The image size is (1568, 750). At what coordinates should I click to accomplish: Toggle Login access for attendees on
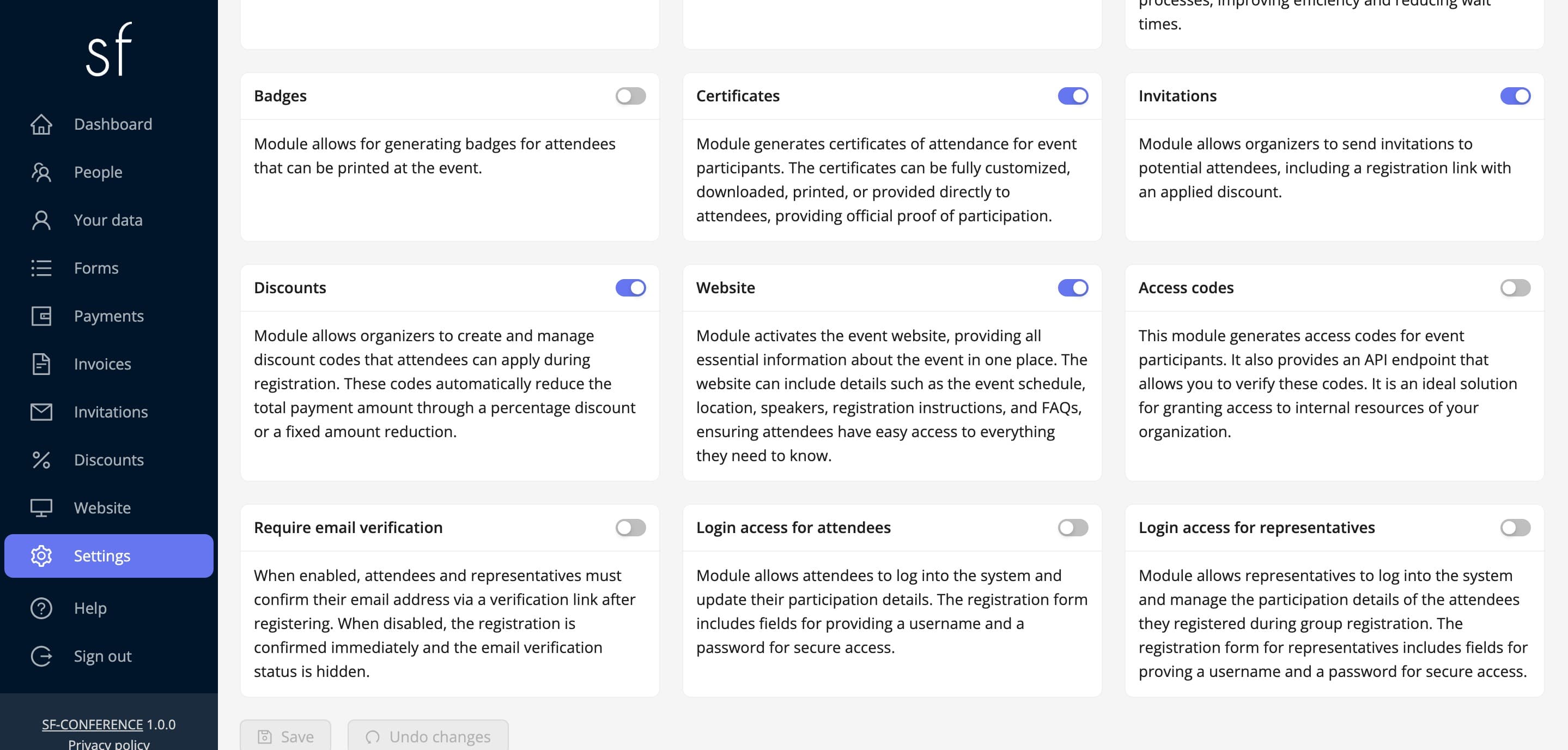click(x=1073, y=528)
